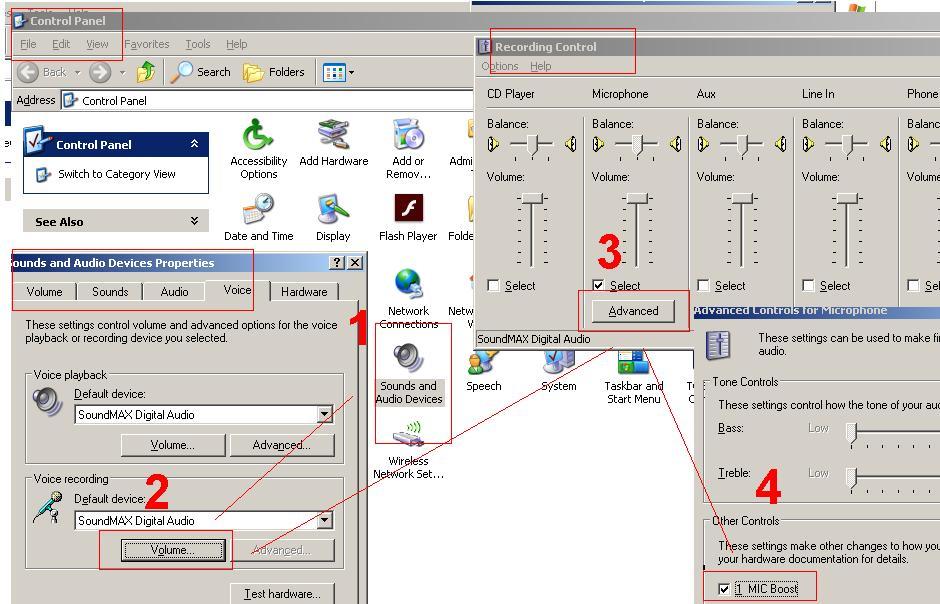Open the Favorites menu

click(147, 44)
